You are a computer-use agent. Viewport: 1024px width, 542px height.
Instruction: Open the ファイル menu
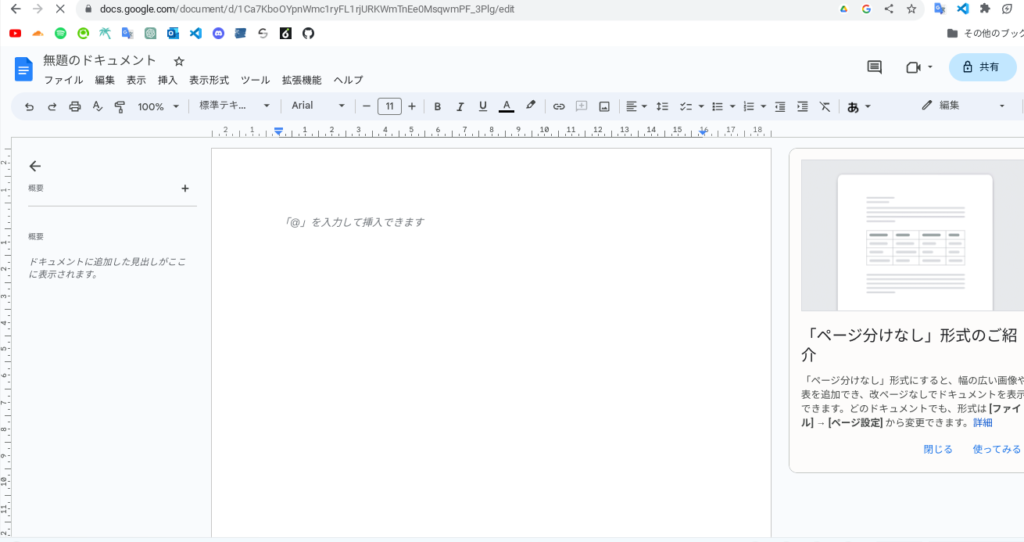63,80
